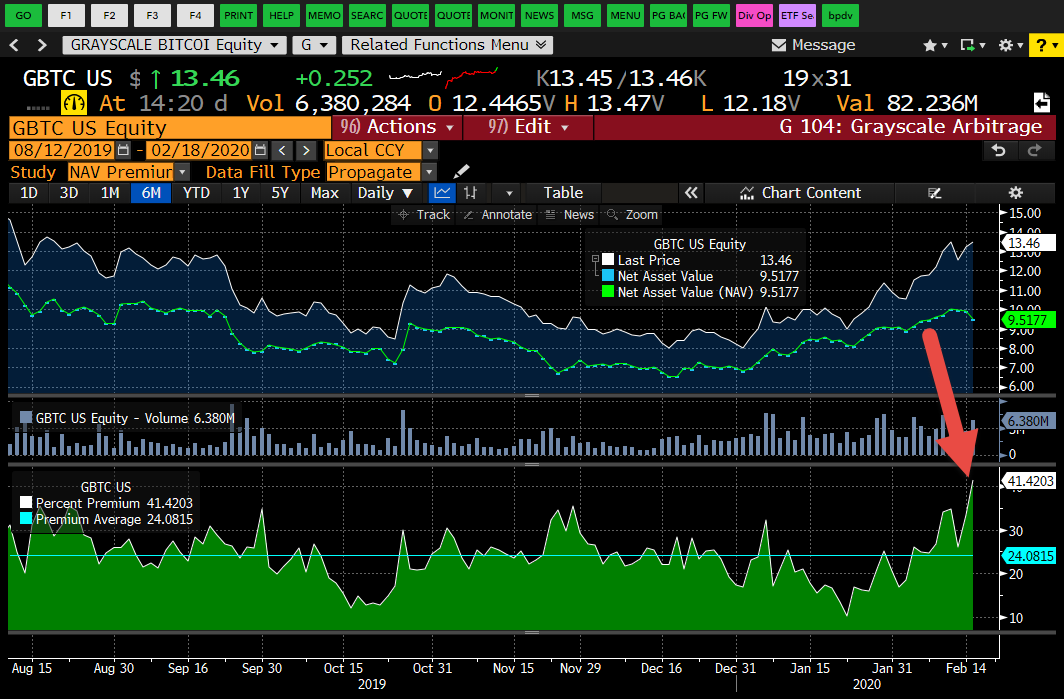Enable the Zoom chart tool

632,215
